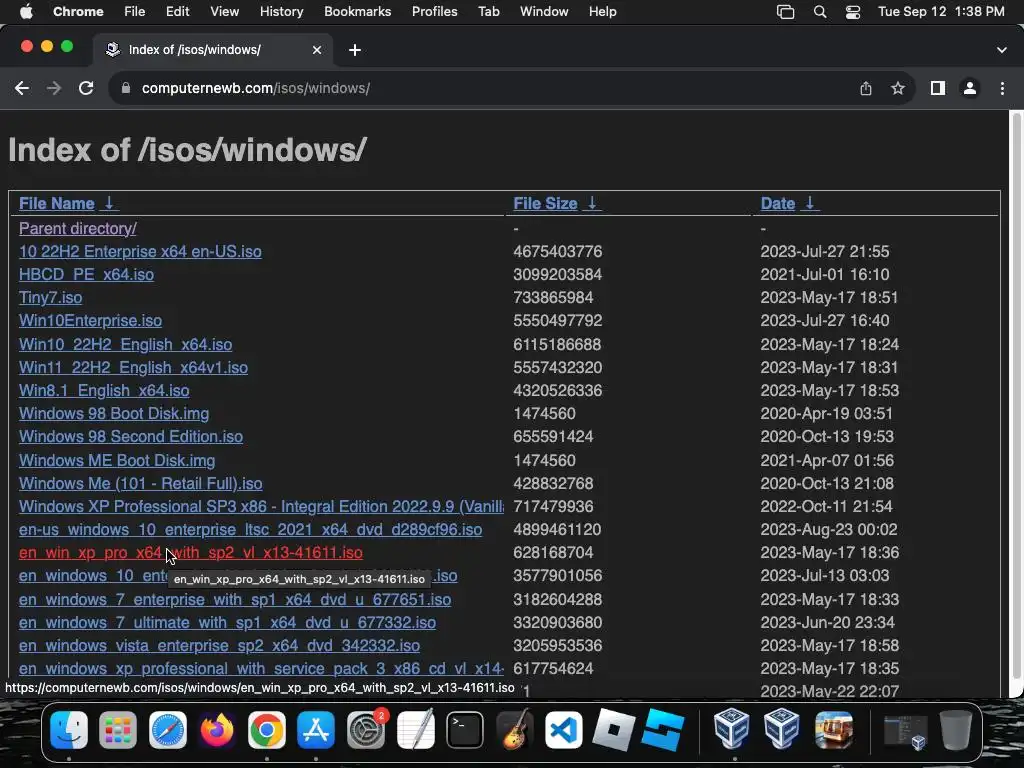The image size is (1024, 768).
Task: Download en_win_xp_pro_x64_with_sp2 iso
Action: pos(191,553)
